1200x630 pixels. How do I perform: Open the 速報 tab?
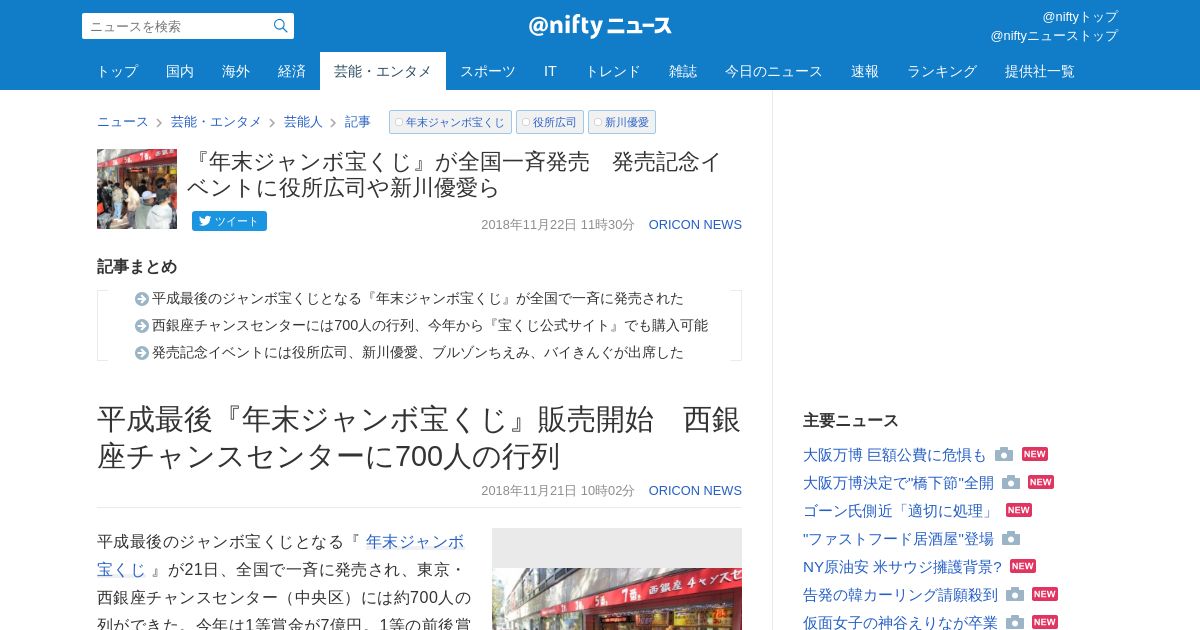865,71
